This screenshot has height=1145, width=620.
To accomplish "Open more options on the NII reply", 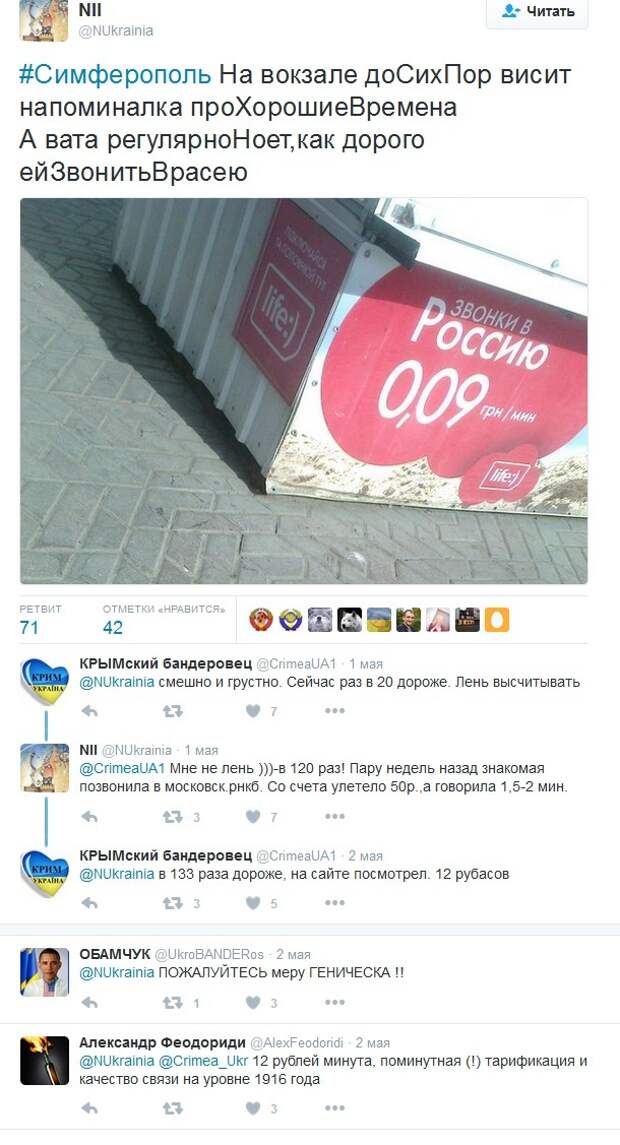I will 334,817.
